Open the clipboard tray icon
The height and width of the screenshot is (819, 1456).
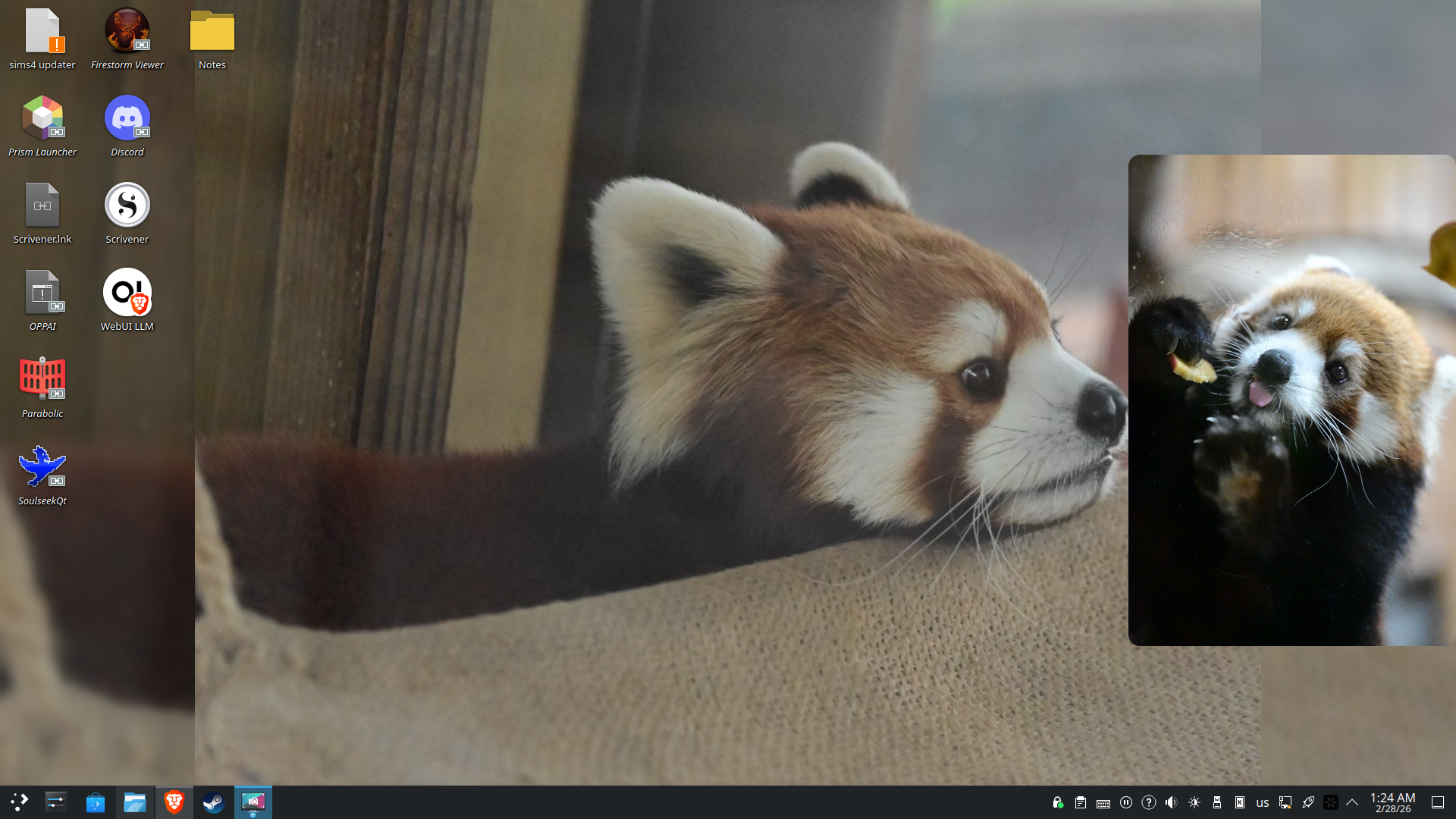1081,802
